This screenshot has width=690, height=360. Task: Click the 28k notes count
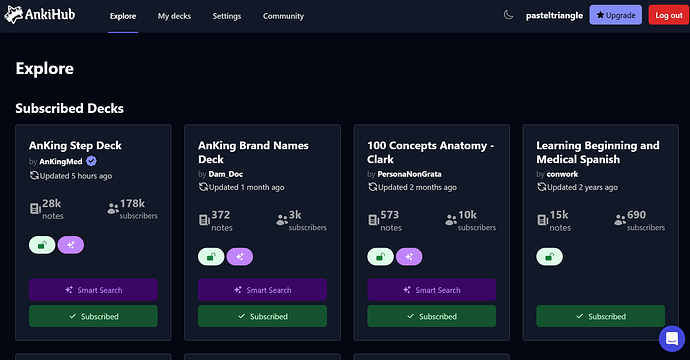pyautogui.click(x=51, y=203)
